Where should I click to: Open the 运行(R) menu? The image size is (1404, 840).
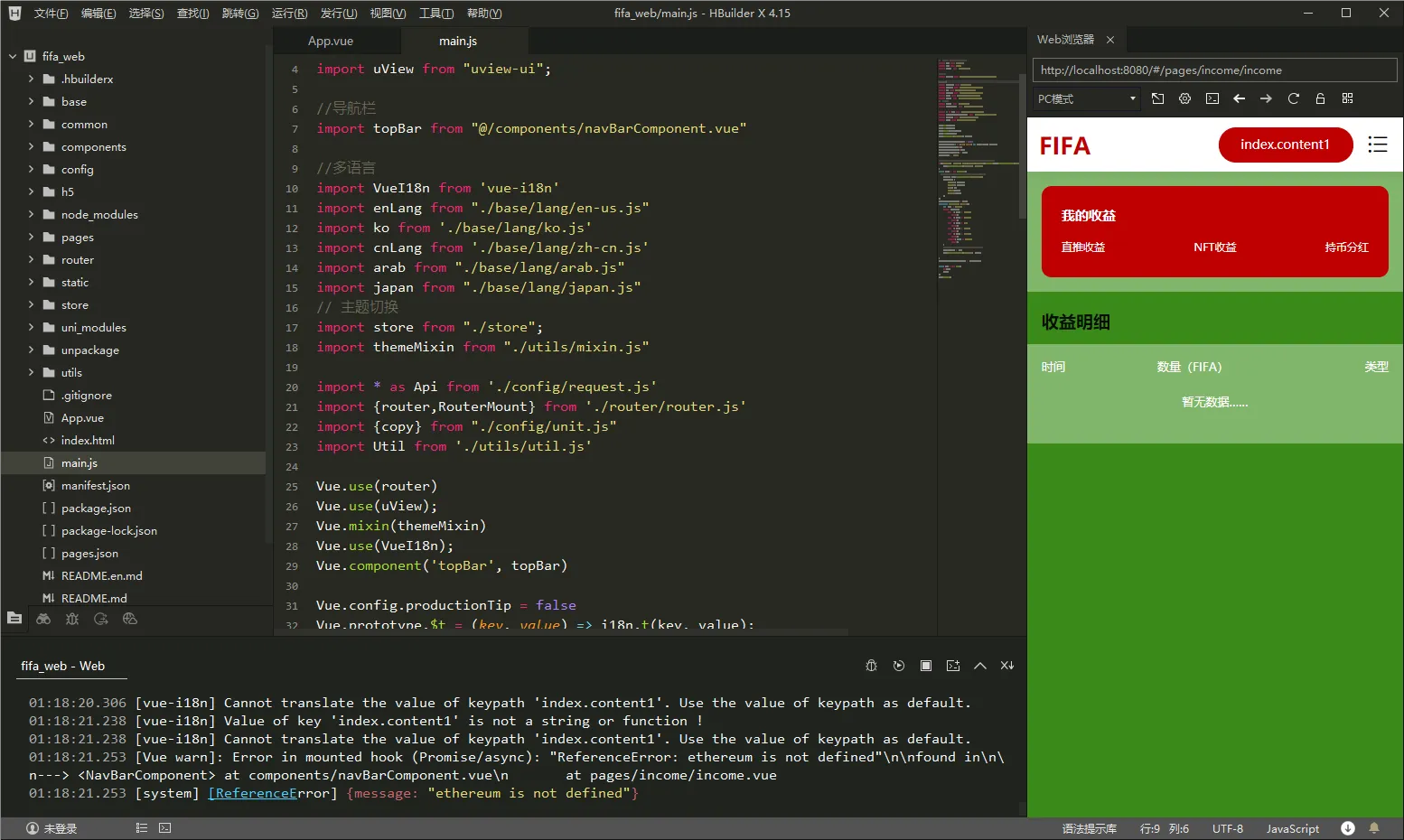tap(289, 13)
